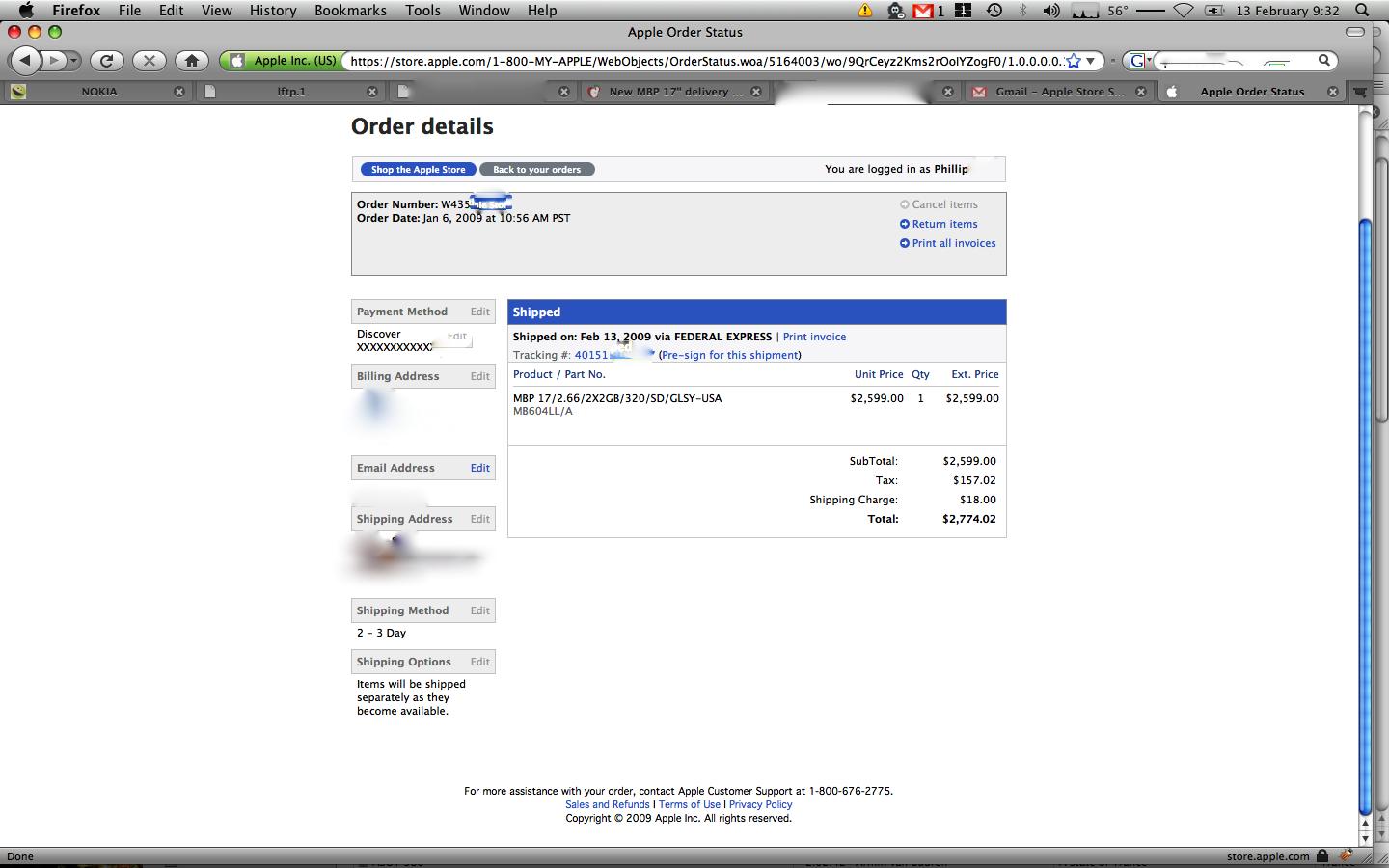
Task: Open the Sales and Refunds link
Action: pyautogui.click(x=608, y=804)
